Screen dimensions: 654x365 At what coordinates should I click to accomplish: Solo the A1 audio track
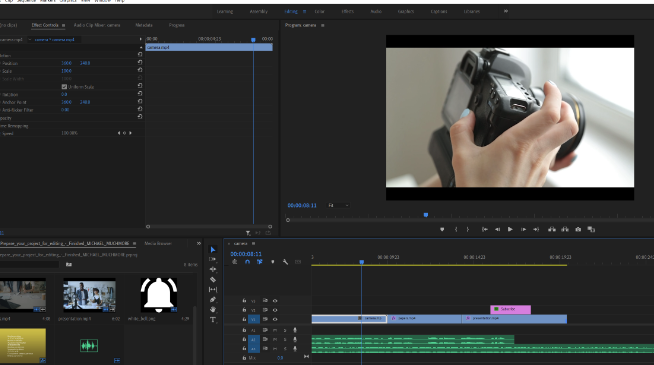click(285, 330)
